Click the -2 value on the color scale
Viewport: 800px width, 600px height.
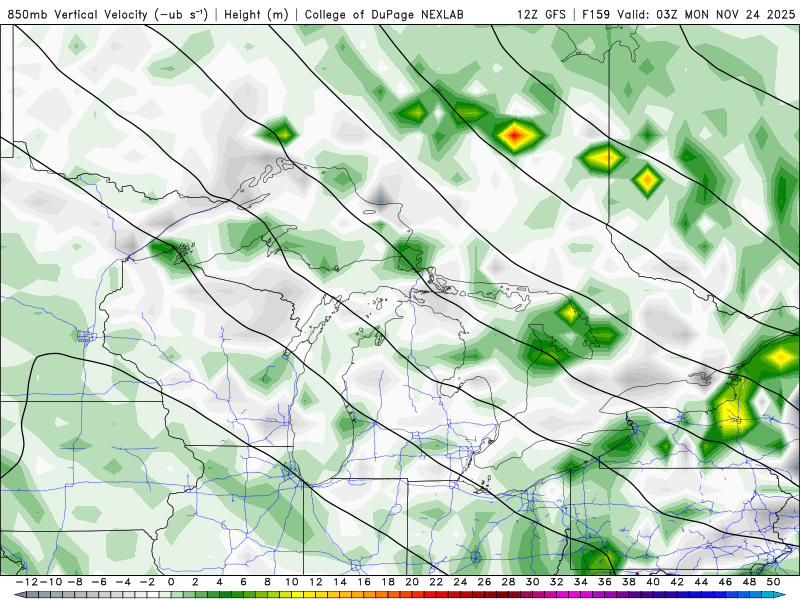[147, 582]
